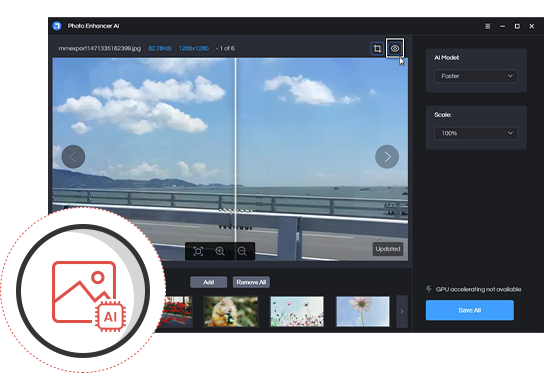
Task: Click the Add button
Action: (x=209, y=282)
